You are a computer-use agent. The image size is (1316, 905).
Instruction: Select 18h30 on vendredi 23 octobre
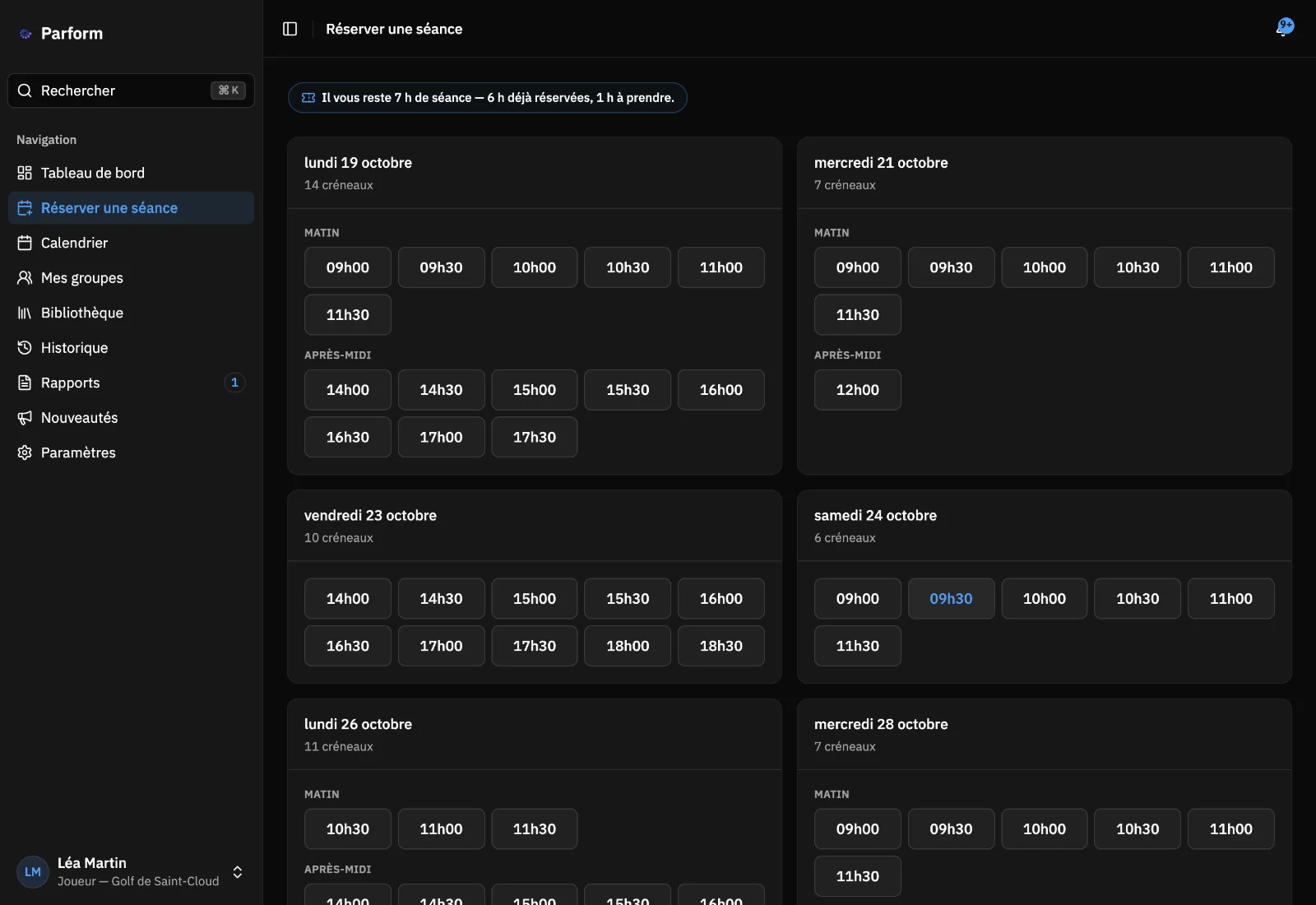point(721,646)
